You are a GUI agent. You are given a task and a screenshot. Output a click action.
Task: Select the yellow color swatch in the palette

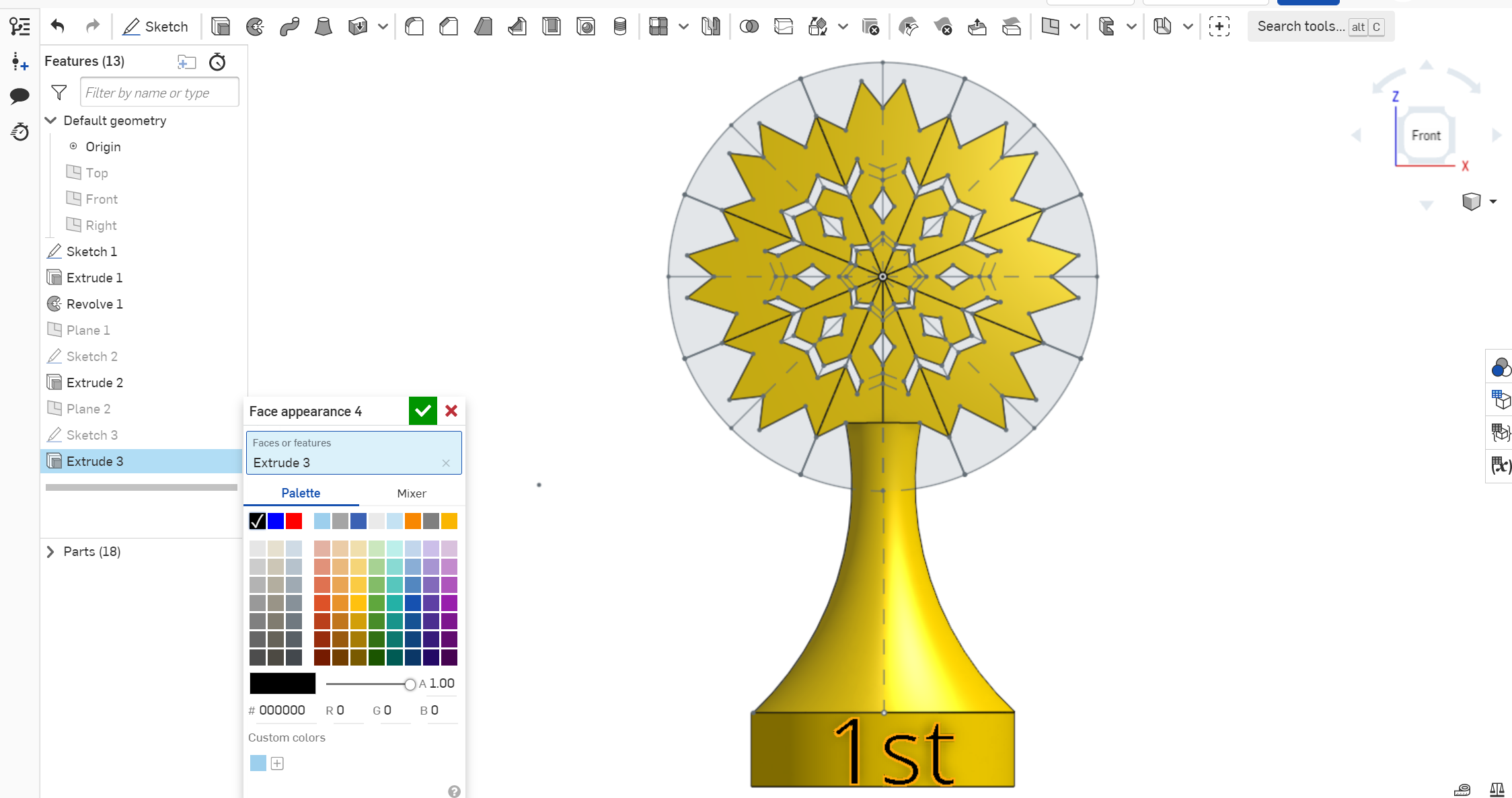pyautogui.click(x=449, y=521)
